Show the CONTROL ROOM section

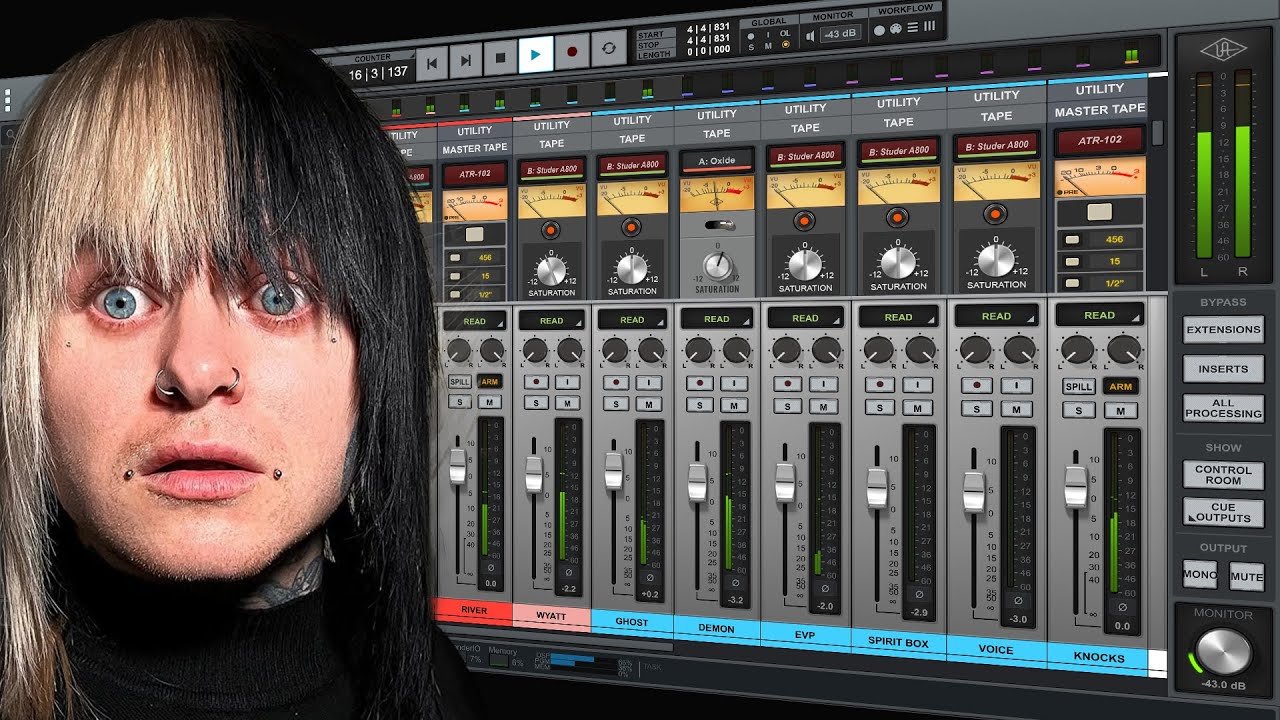click(x=1223, y=475)
